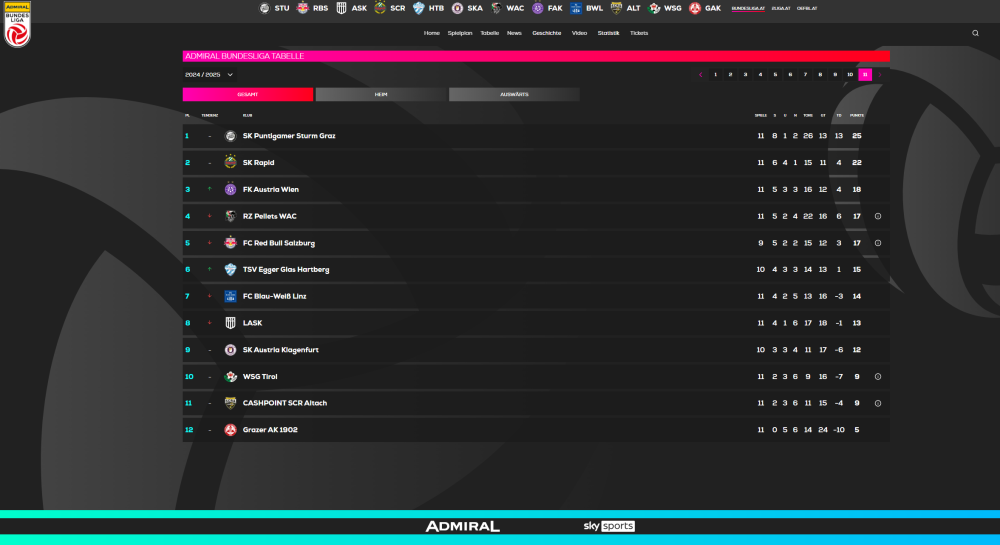This screenshot has height=545, width=1000.
Task: Open the Admiral Bundesliga logo home link
Action: [x=17, y=24]
